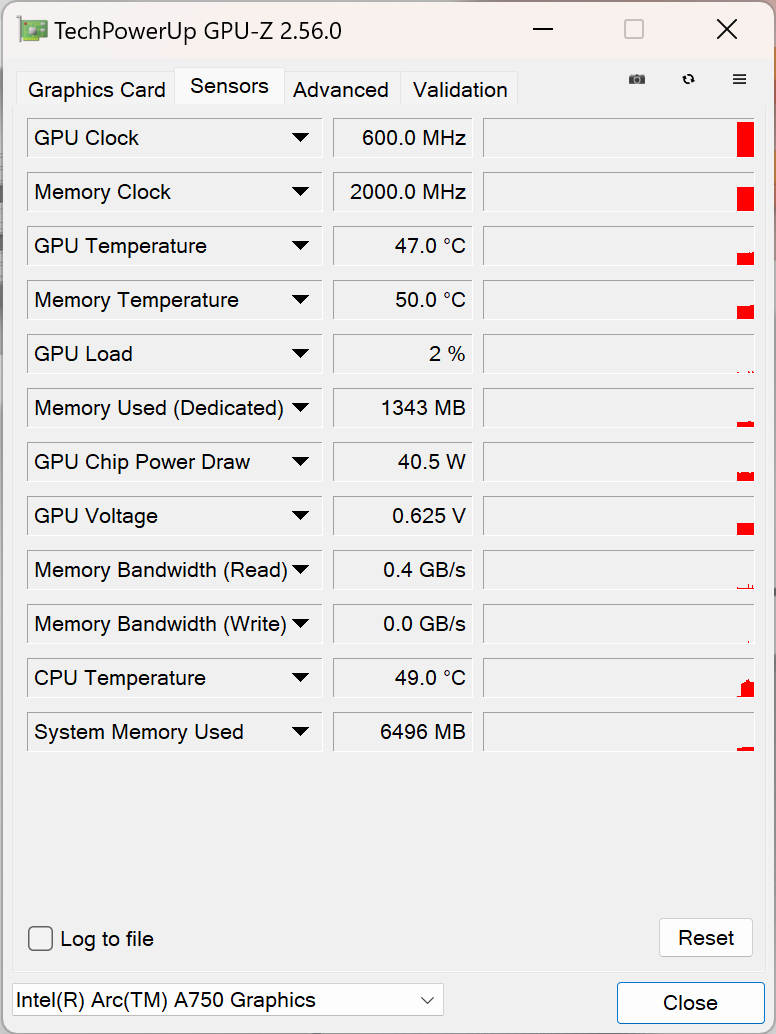Click the GPU Clock history graph
Viewport: 776px width, 1034px height.
tap(618, 138)
